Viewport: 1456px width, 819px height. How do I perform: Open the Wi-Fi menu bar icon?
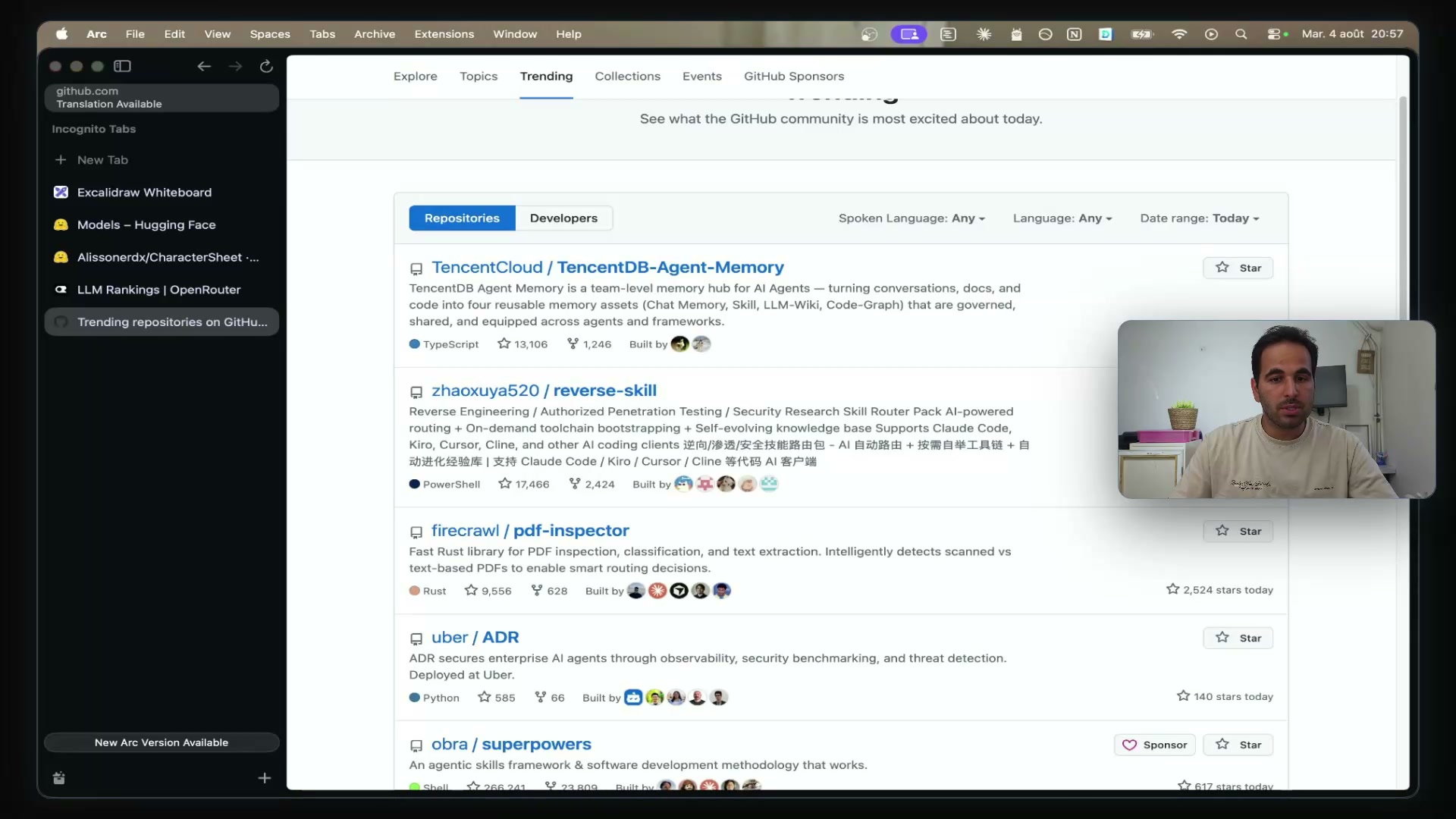coord(1179,34)
